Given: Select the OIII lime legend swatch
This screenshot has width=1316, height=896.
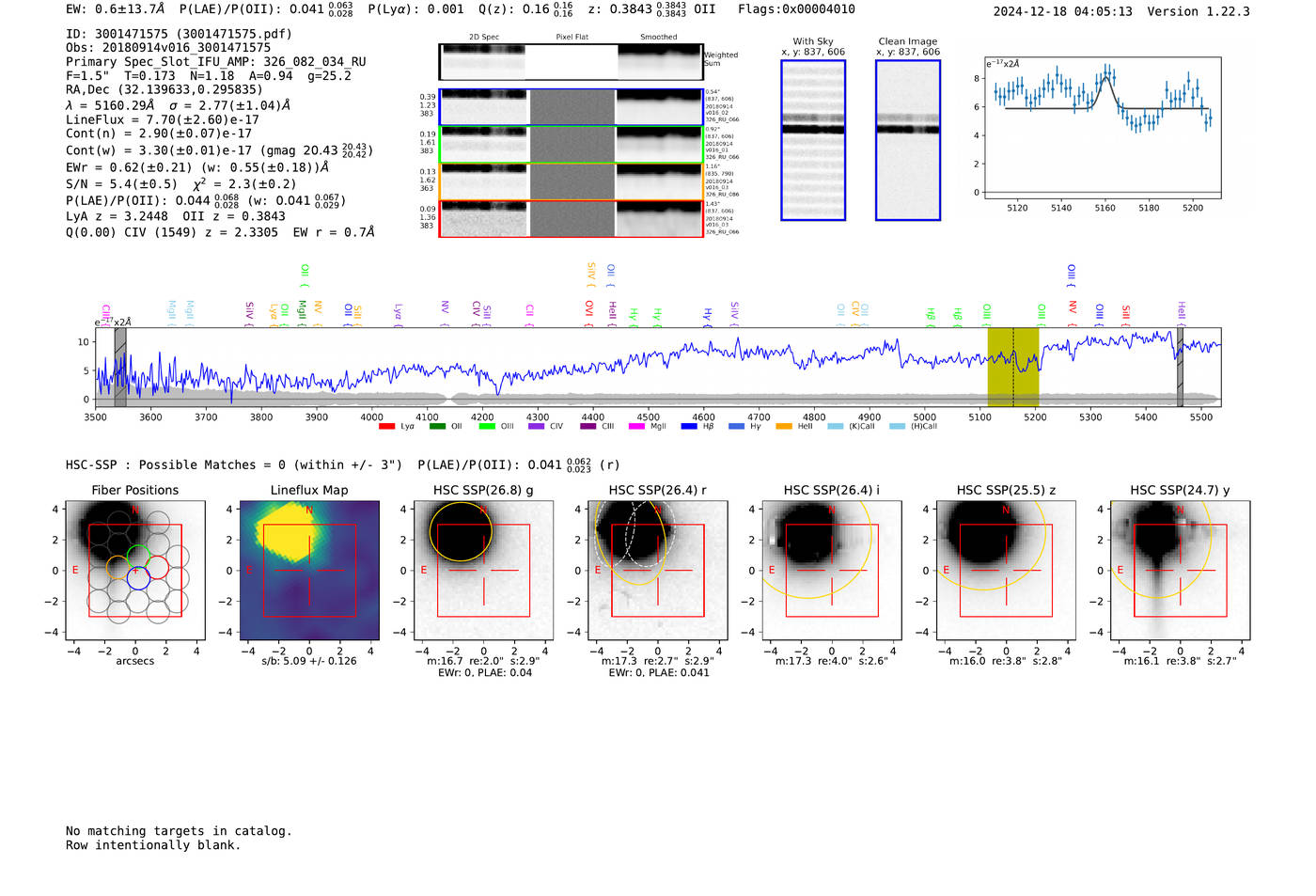Looking at the screenshot, I should pos(486,426).
